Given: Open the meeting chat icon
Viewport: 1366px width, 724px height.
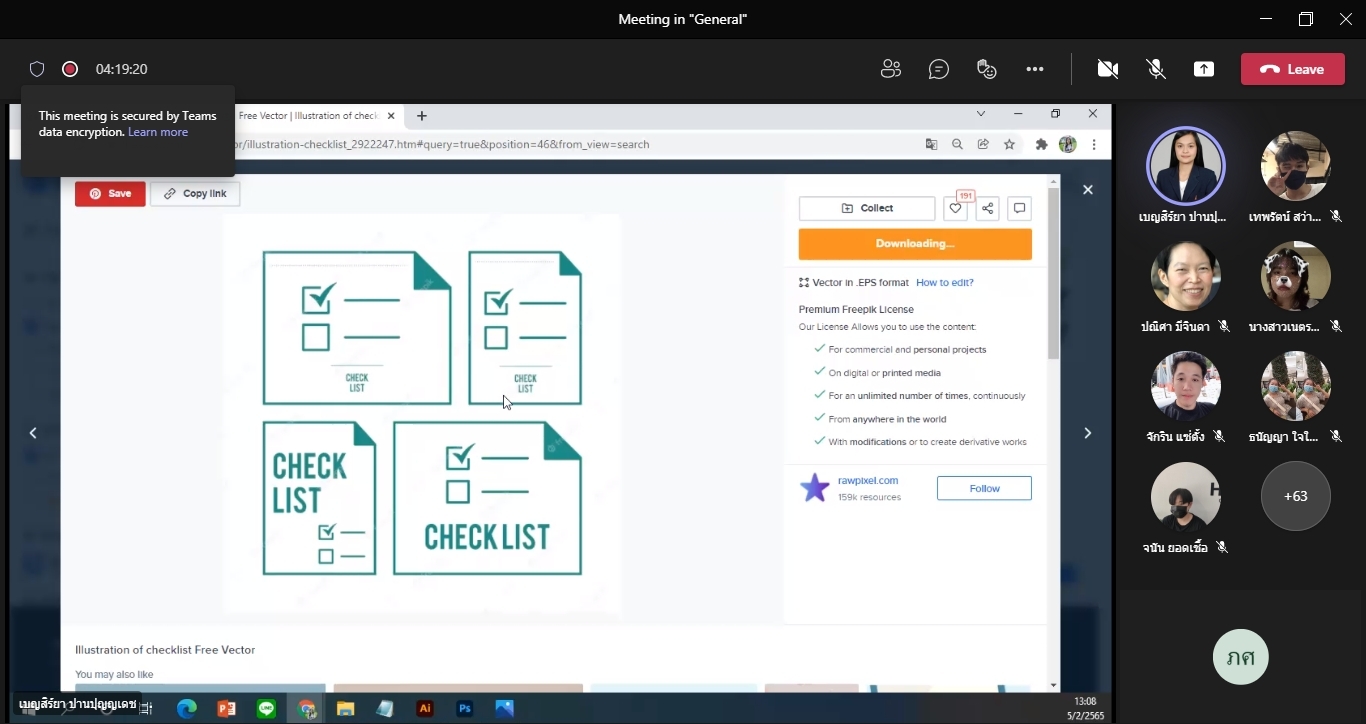Looking at the screenshot, I should [938, 69].
